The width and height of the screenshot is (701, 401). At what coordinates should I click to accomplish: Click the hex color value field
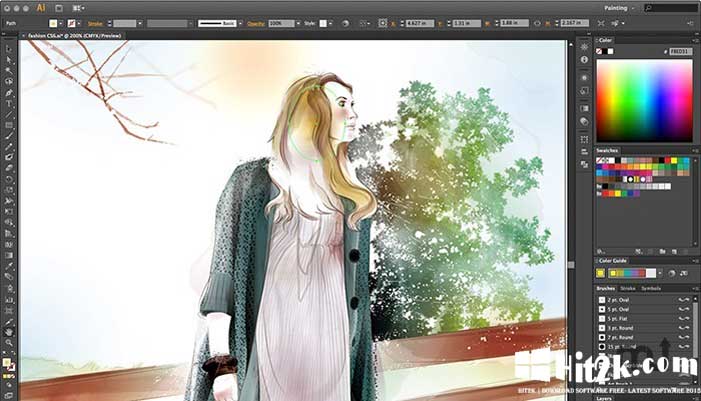(680, 51)
